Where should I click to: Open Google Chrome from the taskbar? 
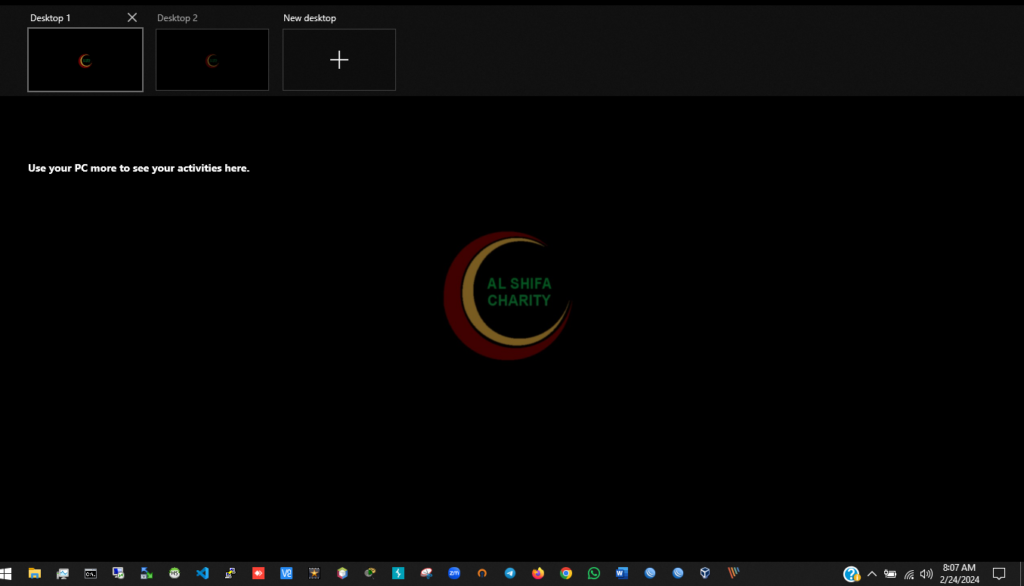pos(566,573)
